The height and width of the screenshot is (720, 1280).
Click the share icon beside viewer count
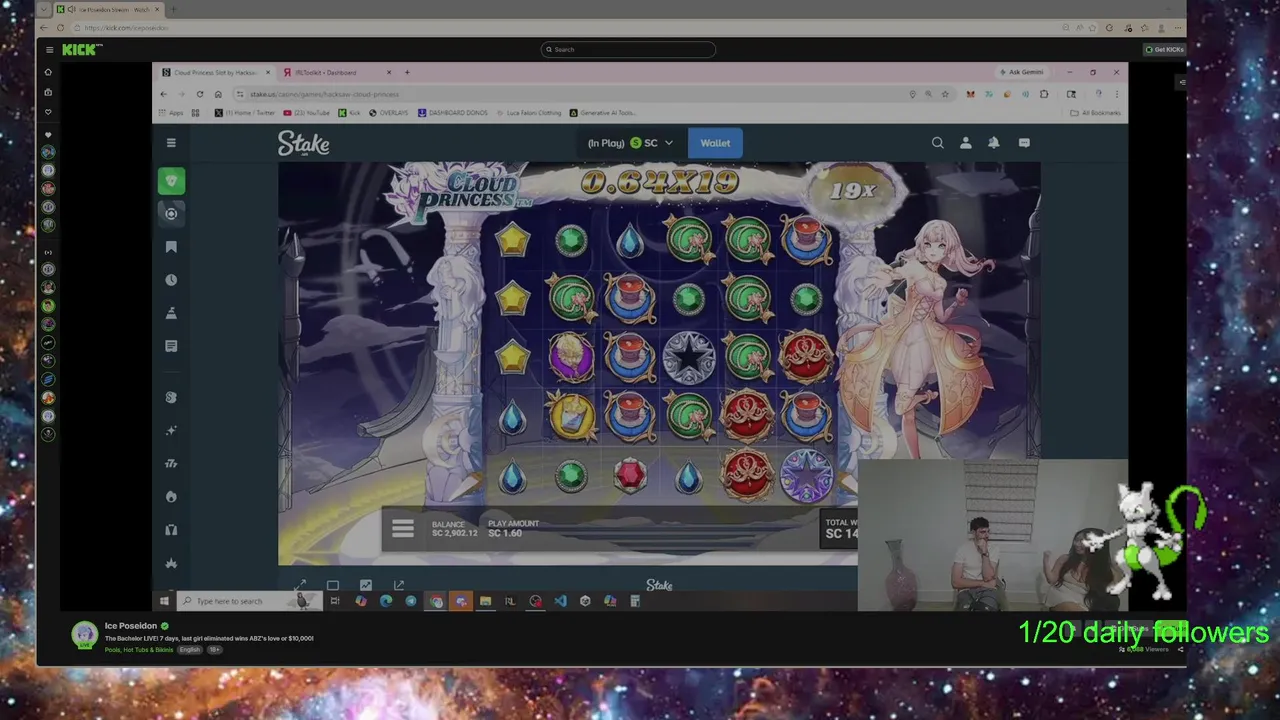click(1180, 649)
